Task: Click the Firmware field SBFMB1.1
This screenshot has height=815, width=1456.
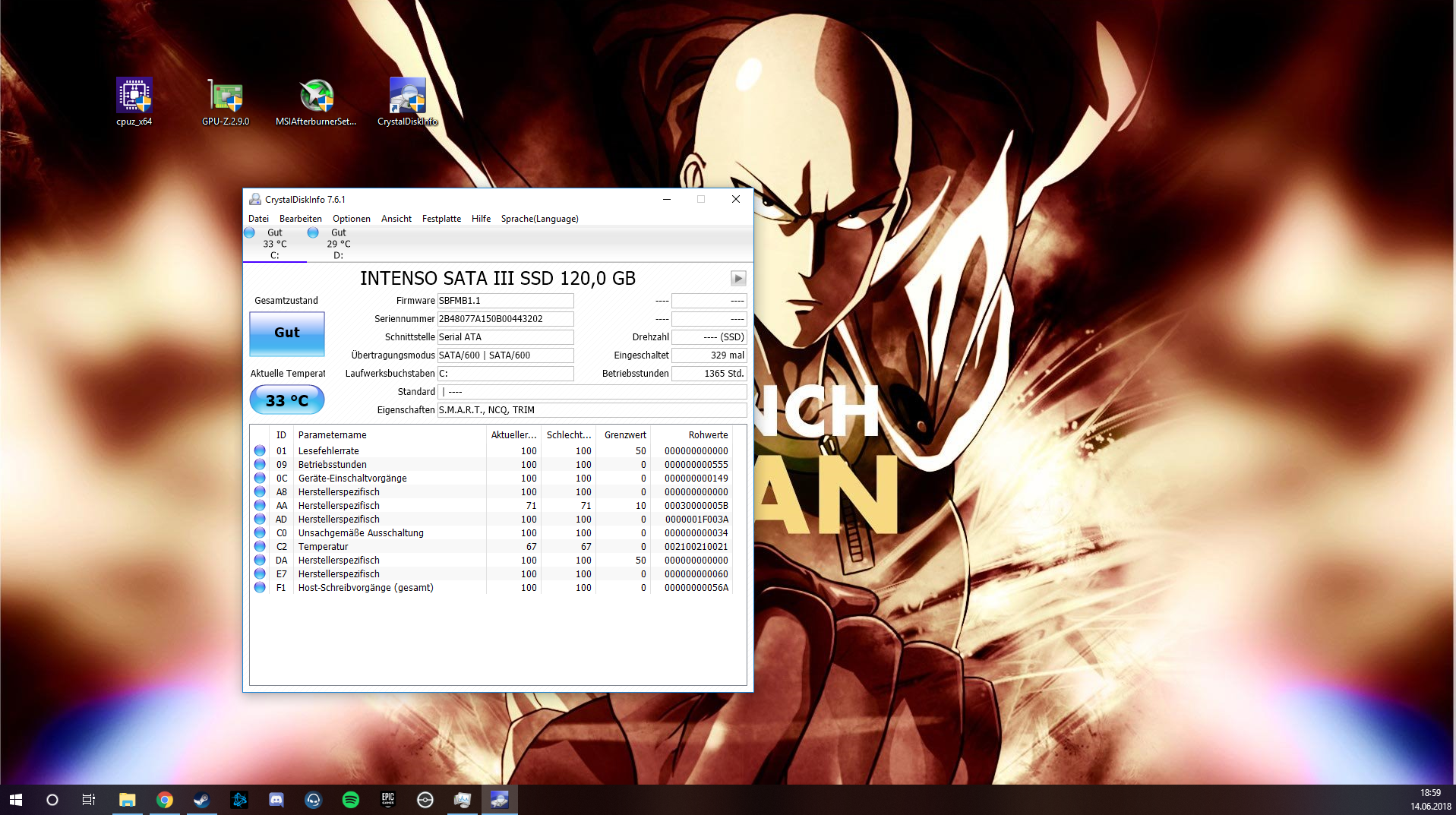Action: (x=505, y=301)
